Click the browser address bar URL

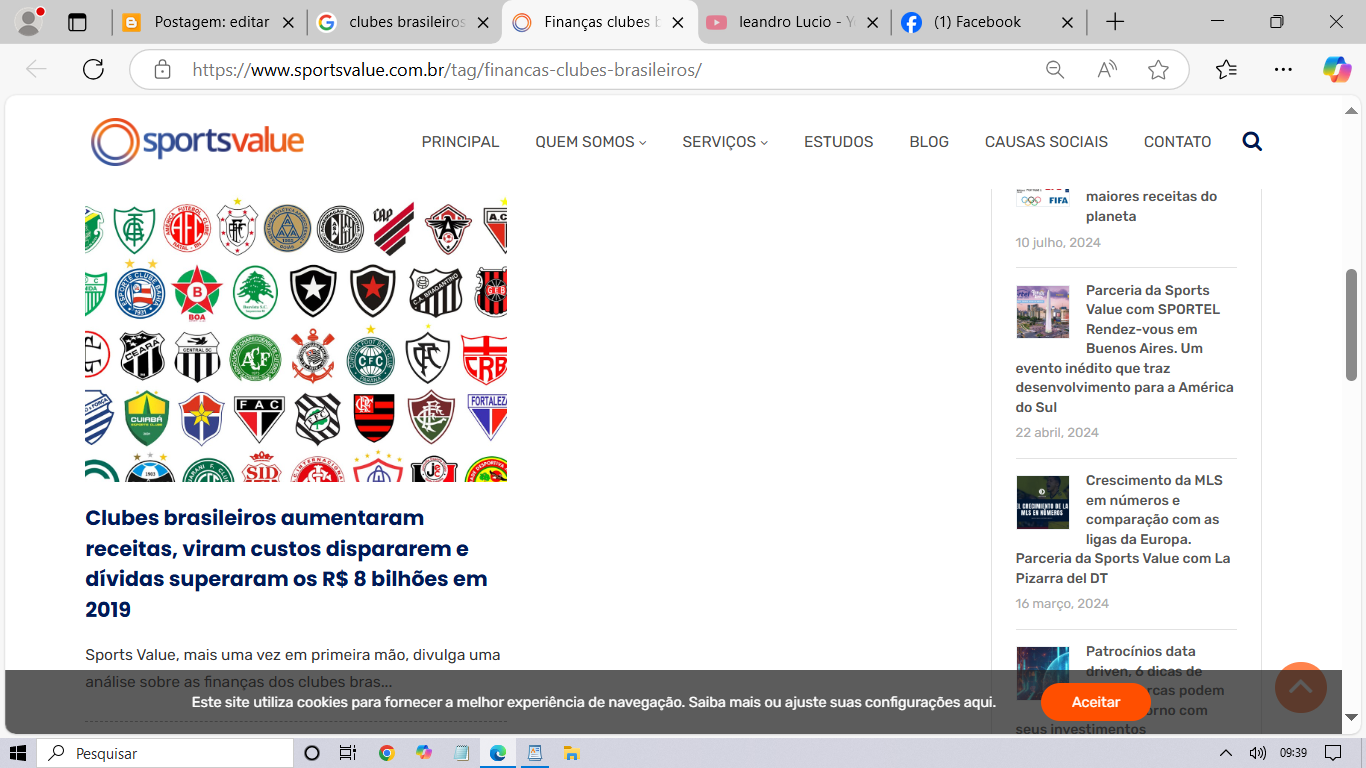447,70
